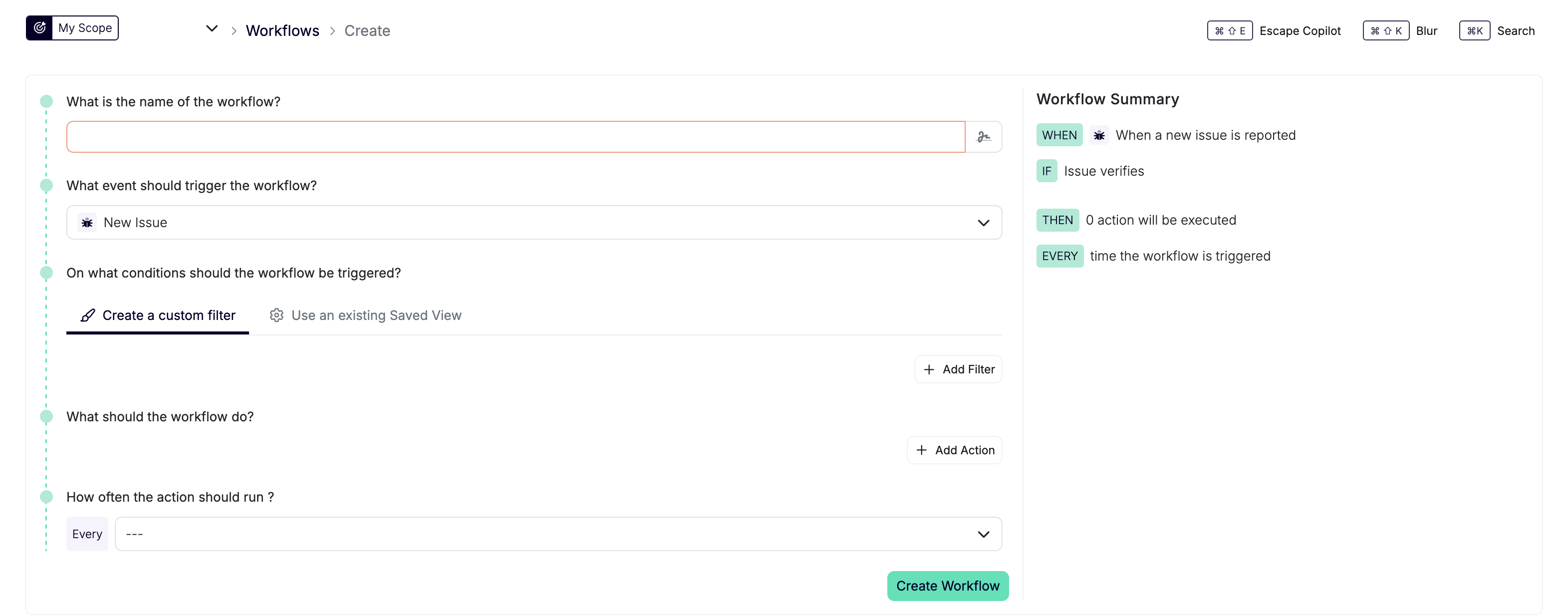
Task: Click the brush icon for custom filter
Action: click(88, 315)
